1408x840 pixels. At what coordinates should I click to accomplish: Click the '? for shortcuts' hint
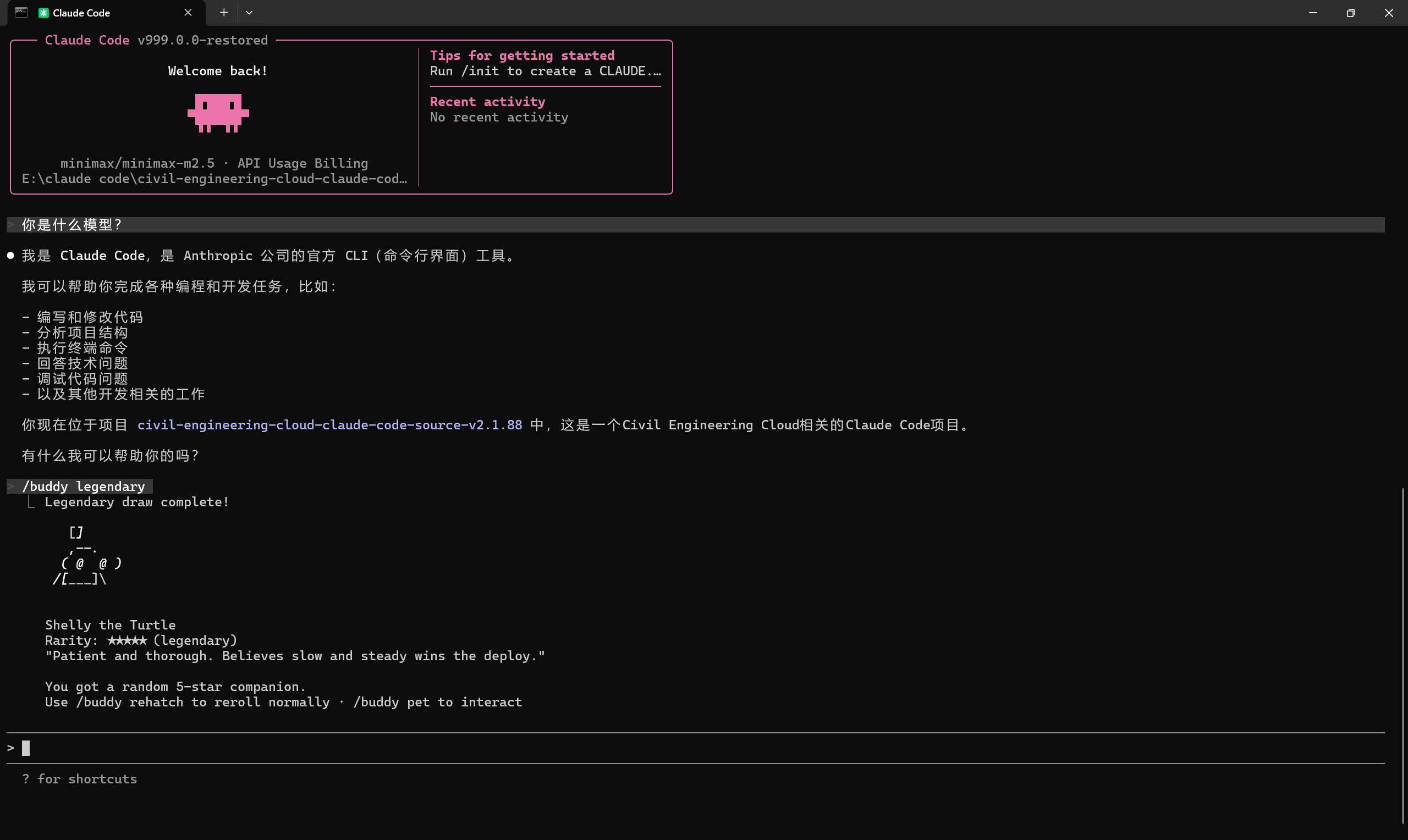(79, 779)
